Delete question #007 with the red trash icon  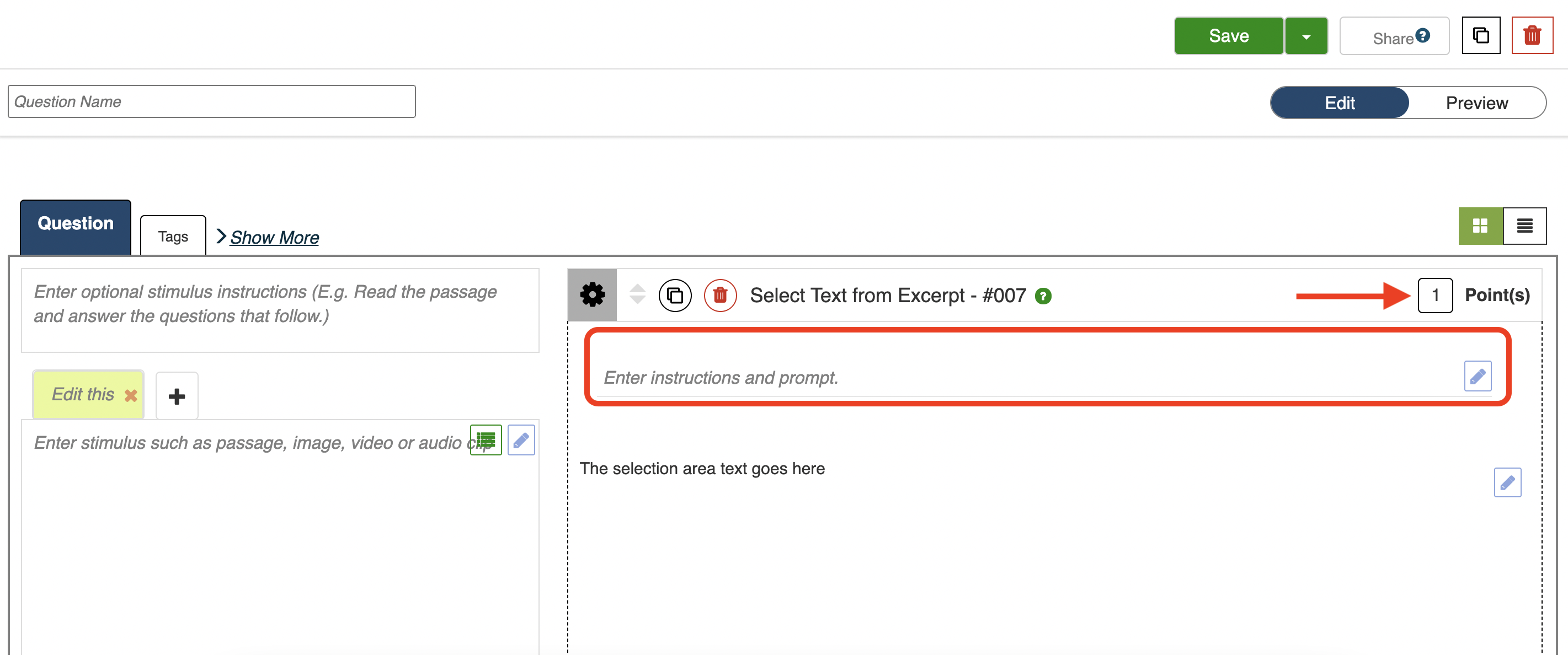(x=719, y=296)
